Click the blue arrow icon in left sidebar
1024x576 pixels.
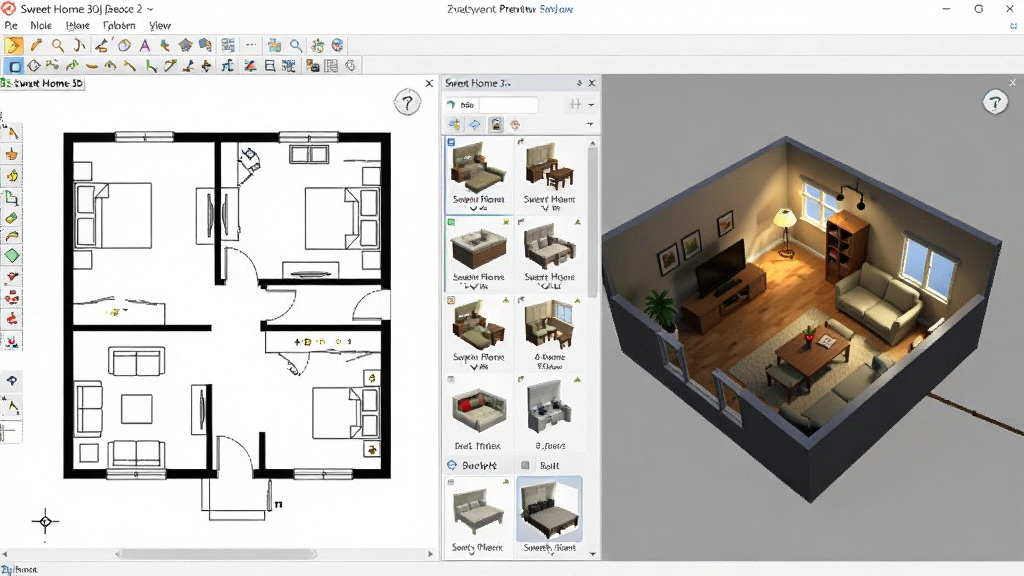point(12,380)
